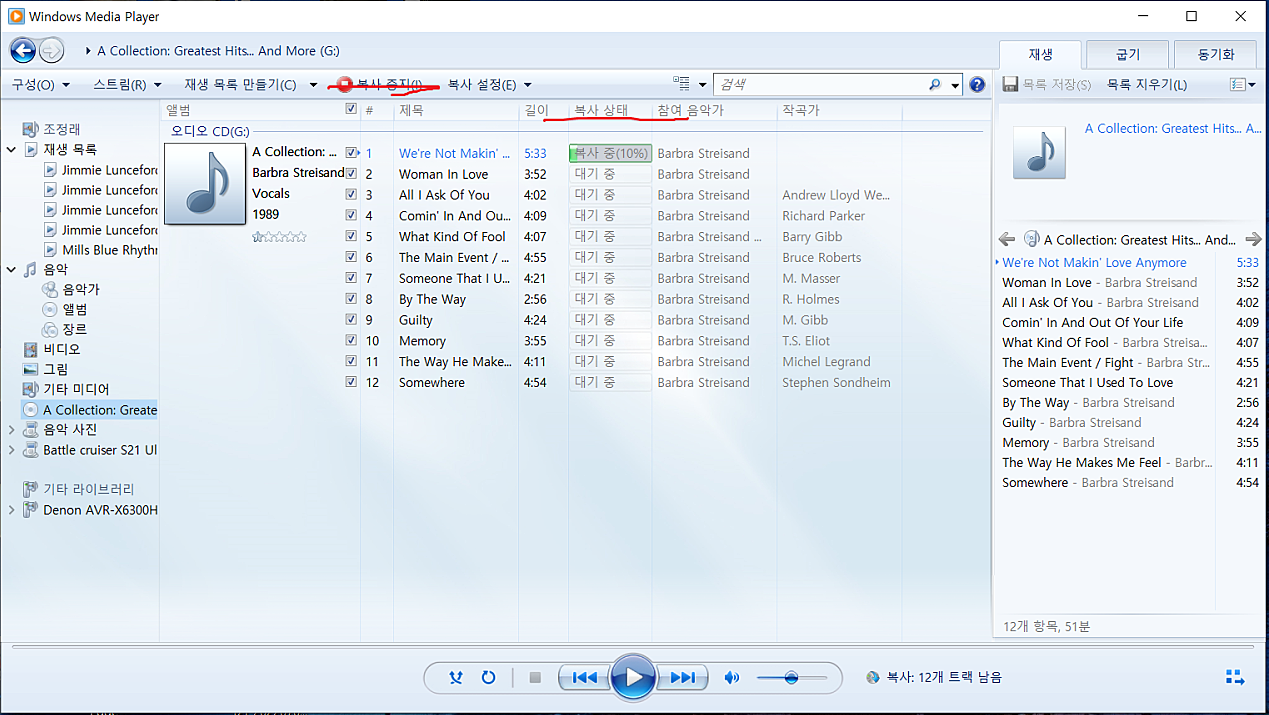This screenshot has height=715, width=1269.
Task: Adjust the volume slider
Action: pyautogui.click(x=792, y=677)
